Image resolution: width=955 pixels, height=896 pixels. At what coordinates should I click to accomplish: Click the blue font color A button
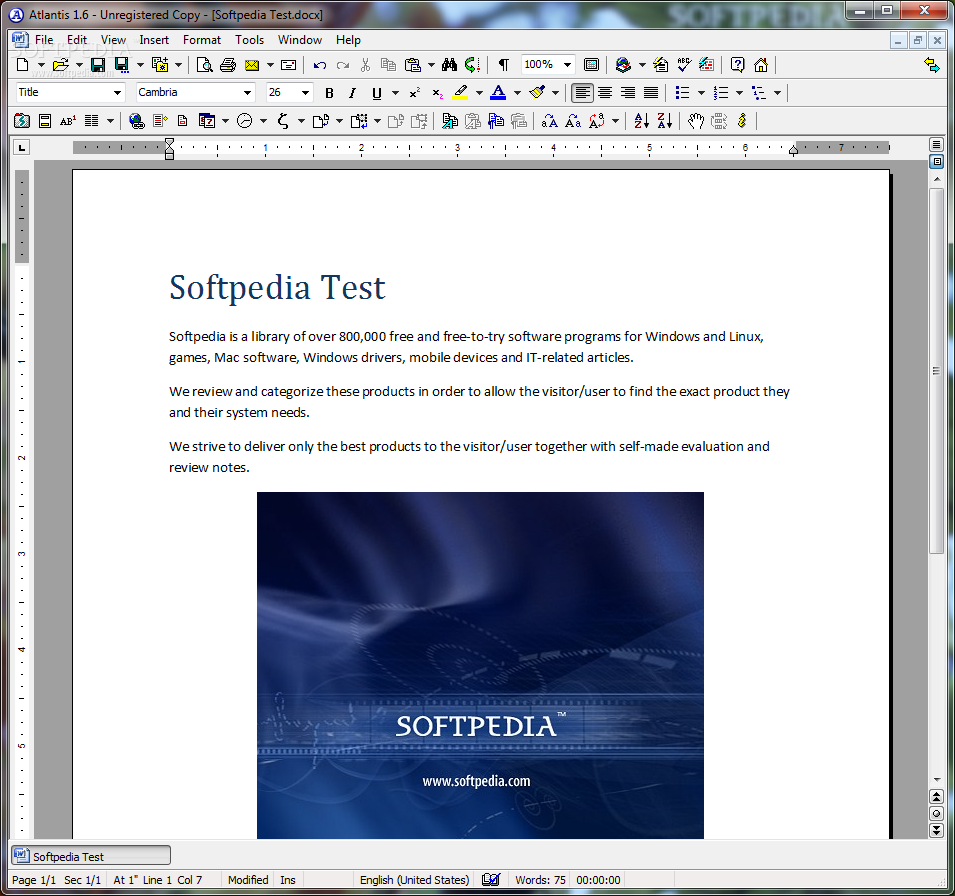pos(498,93)
